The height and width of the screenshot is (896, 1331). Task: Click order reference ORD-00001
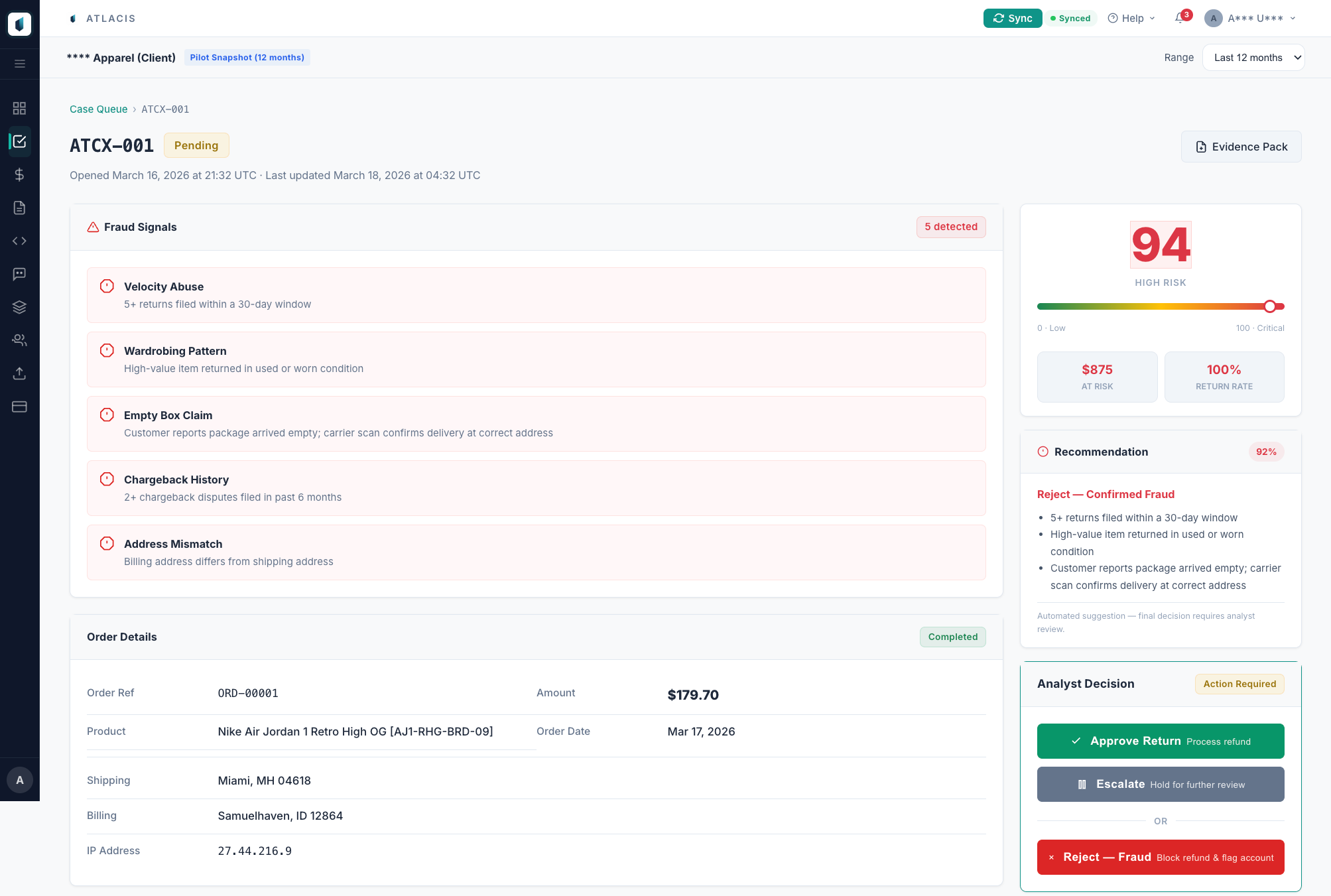pos(248,693)
